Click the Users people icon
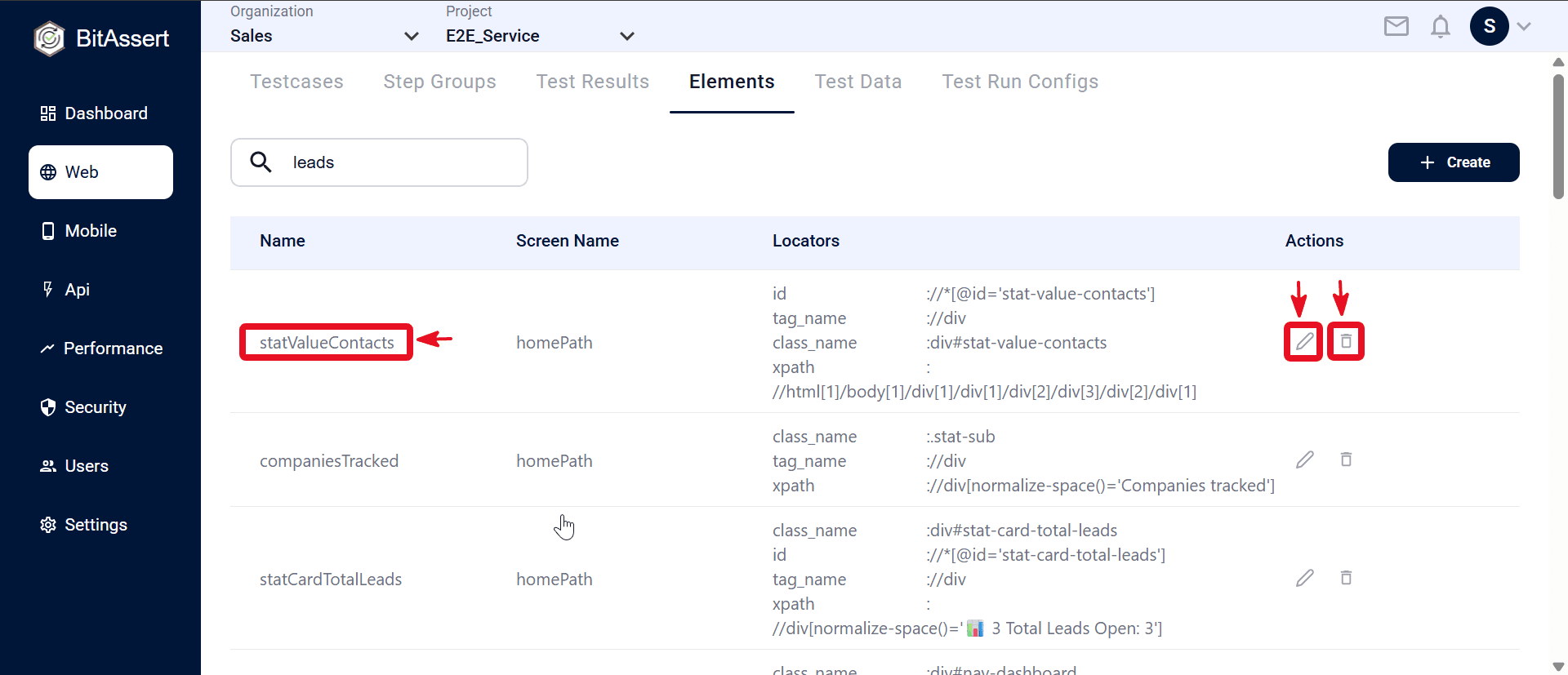 tap(48, 466)
